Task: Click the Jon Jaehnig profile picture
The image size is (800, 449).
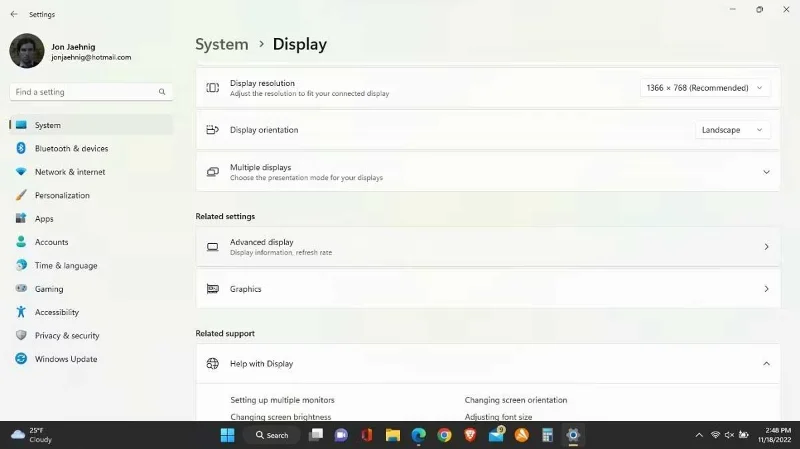Action: coord(27,51)
